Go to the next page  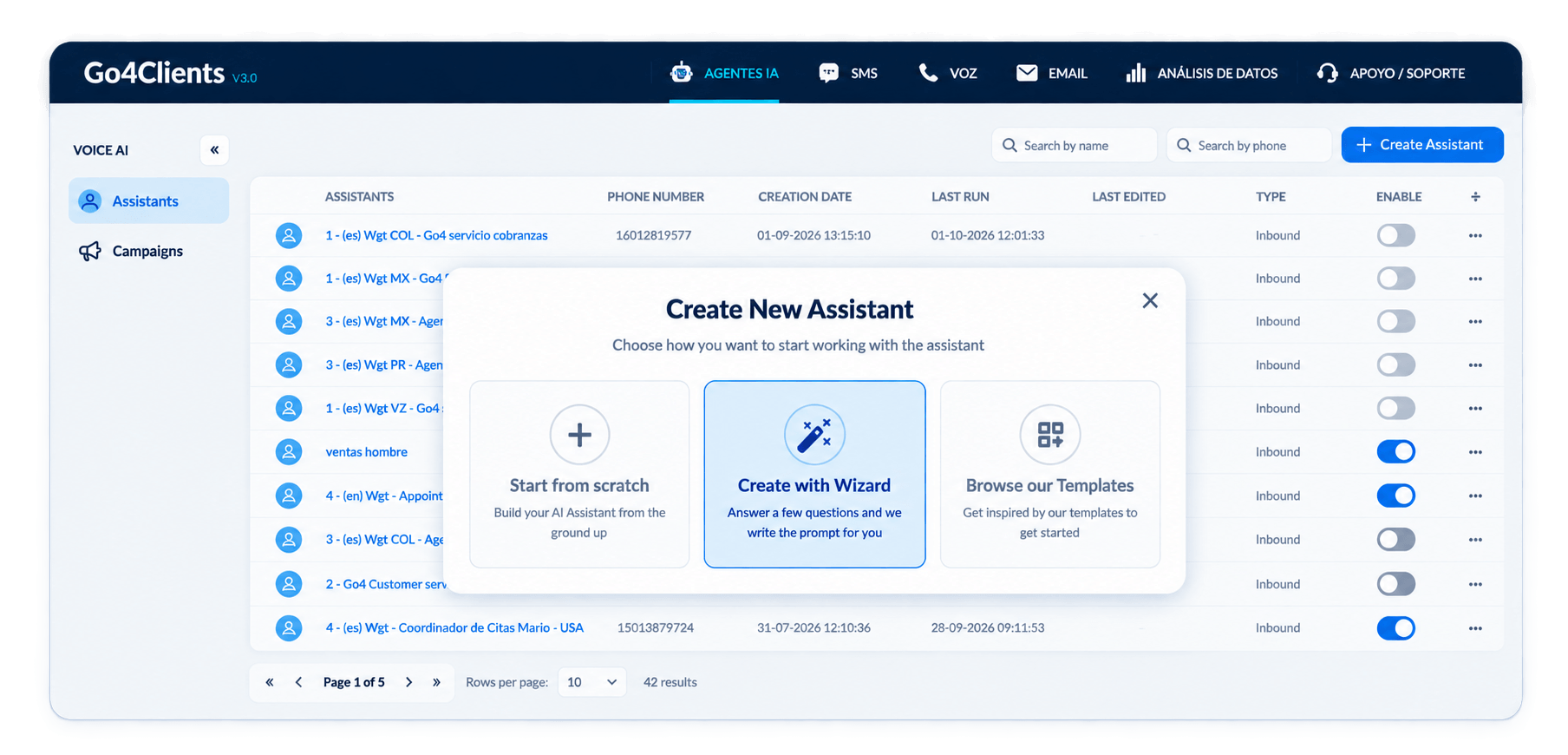[x=409, y=682]
